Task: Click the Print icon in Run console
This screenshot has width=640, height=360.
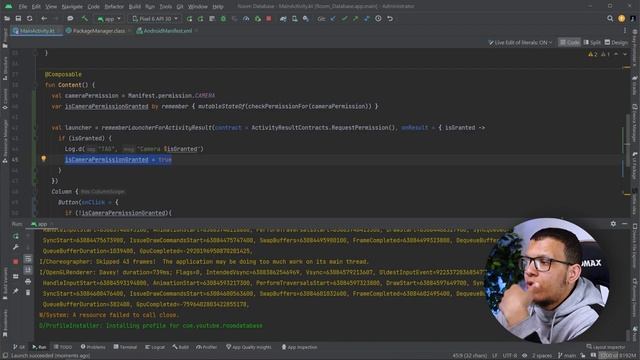Action: [x=28, y=281]
